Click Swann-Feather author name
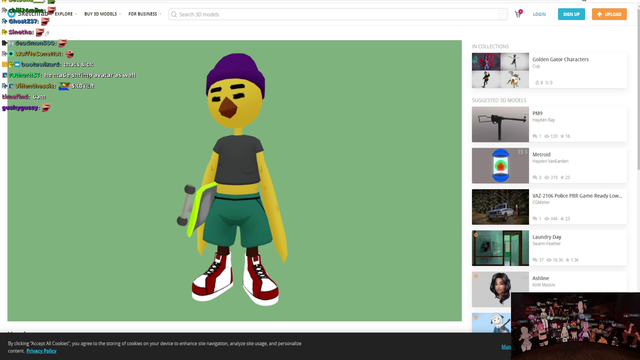 click(x=546, y=244)
